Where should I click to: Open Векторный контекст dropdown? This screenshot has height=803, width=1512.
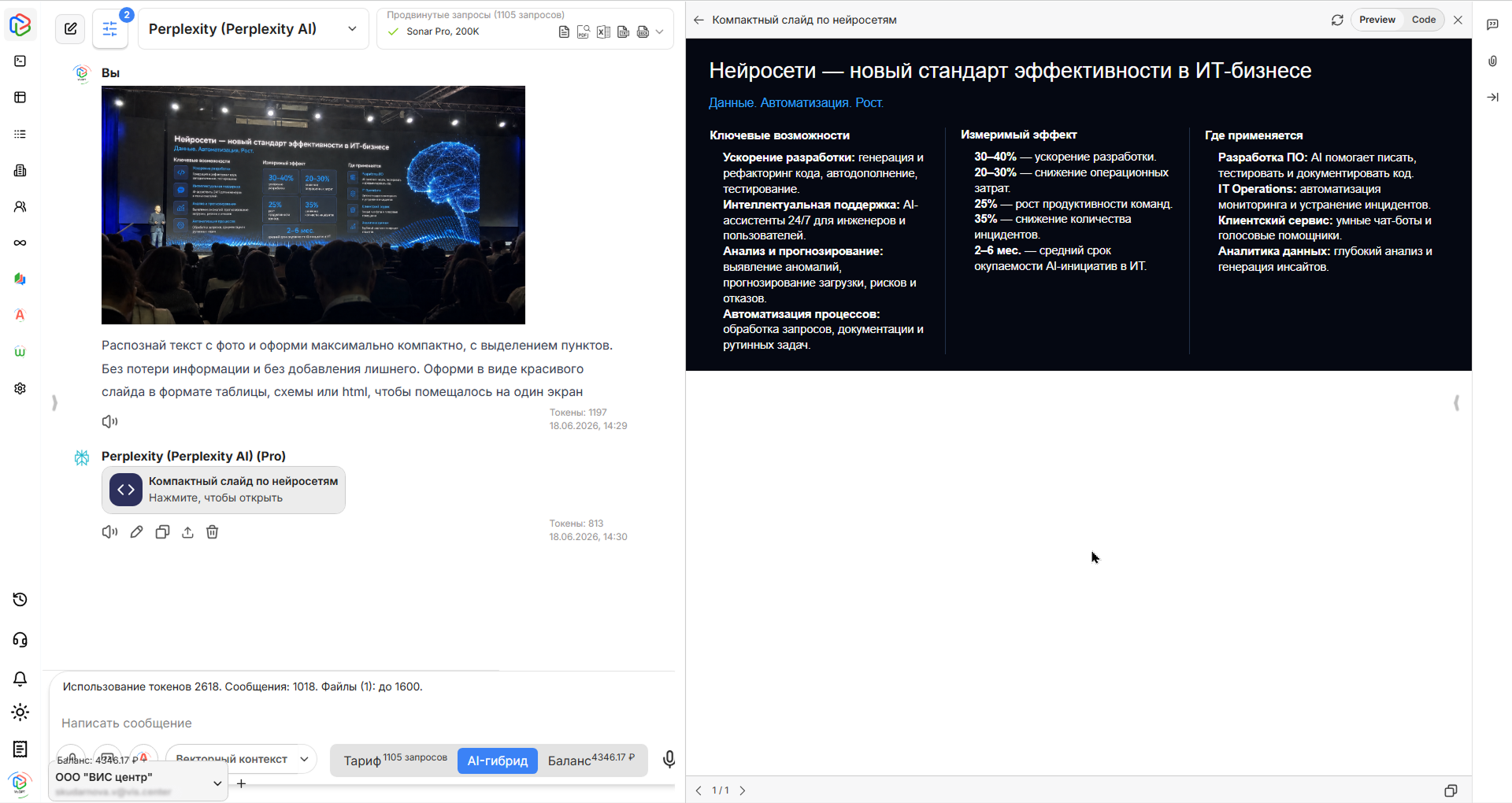point(241,759)
